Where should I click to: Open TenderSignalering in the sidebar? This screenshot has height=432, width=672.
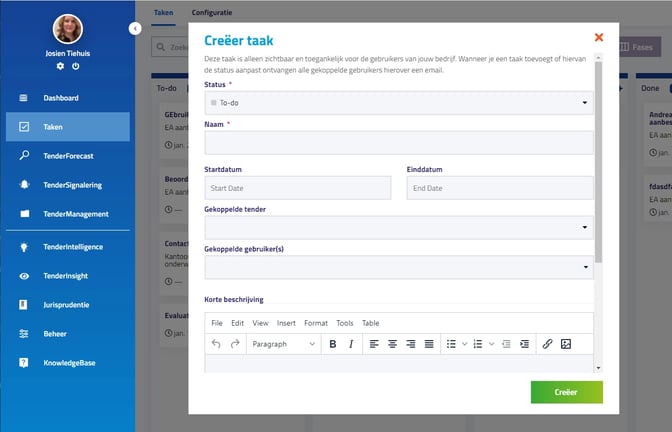click(68, 185)
